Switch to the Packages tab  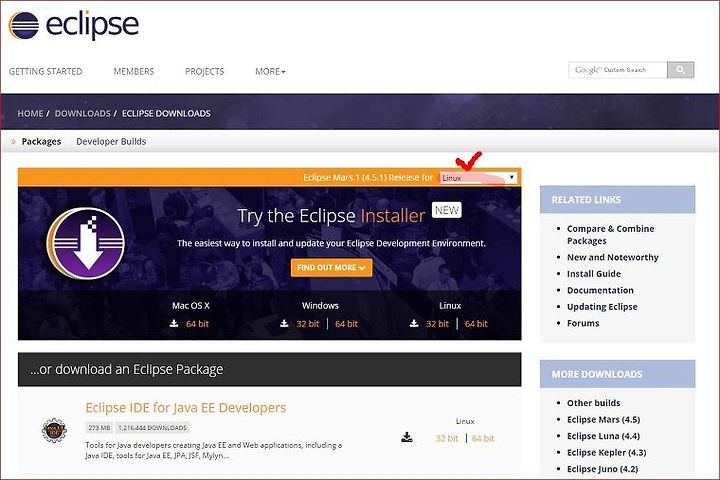tap(41, 141)
